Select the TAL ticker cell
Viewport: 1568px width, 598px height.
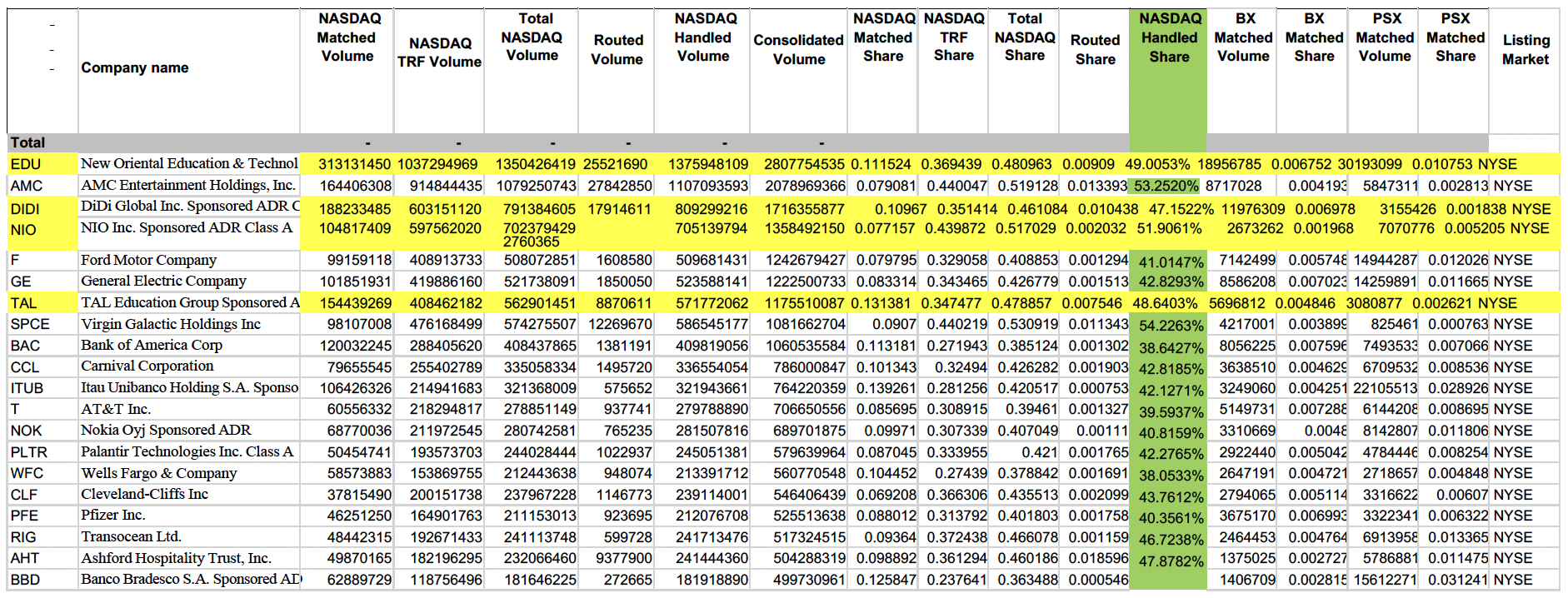pos(23,303)
